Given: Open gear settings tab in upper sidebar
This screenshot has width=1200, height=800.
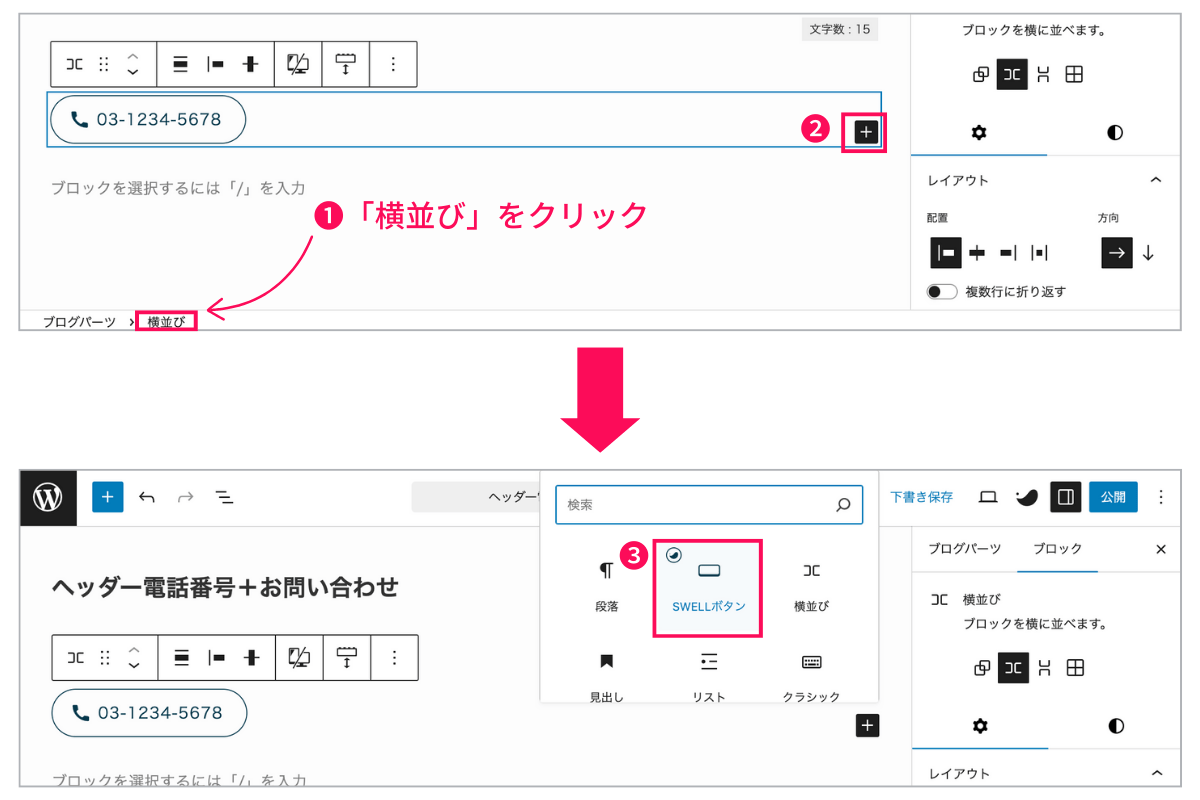Looking at the screenshot, I should point(979,133).
